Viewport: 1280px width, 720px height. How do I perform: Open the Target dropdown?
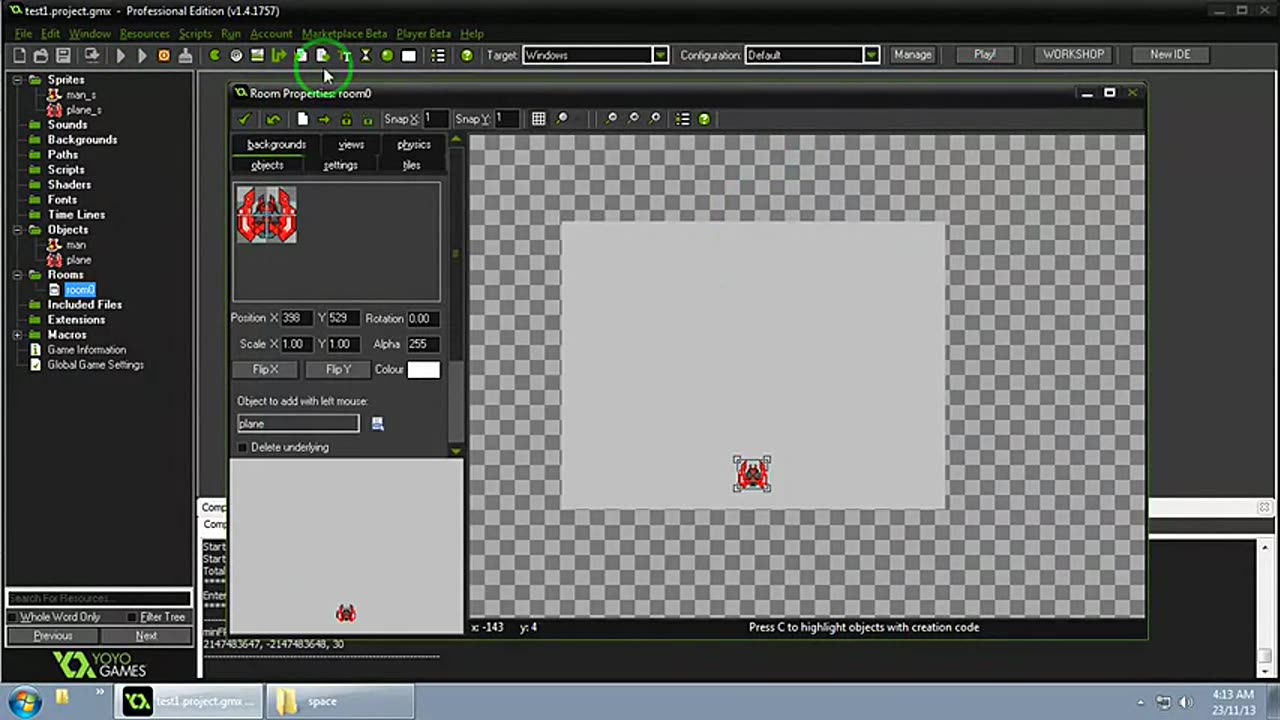[x=660, y=55]
